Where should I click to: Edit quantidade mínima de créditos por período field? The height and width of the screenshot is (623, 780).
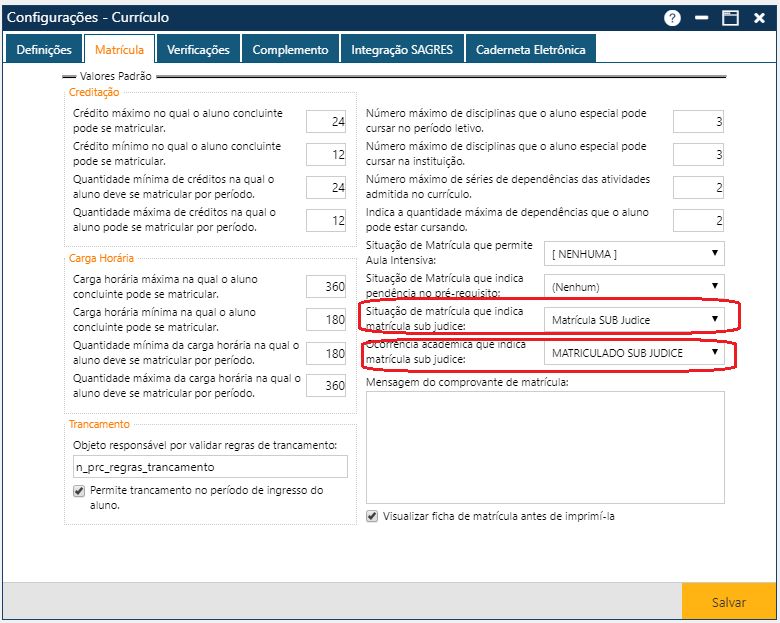coord(326,188)
